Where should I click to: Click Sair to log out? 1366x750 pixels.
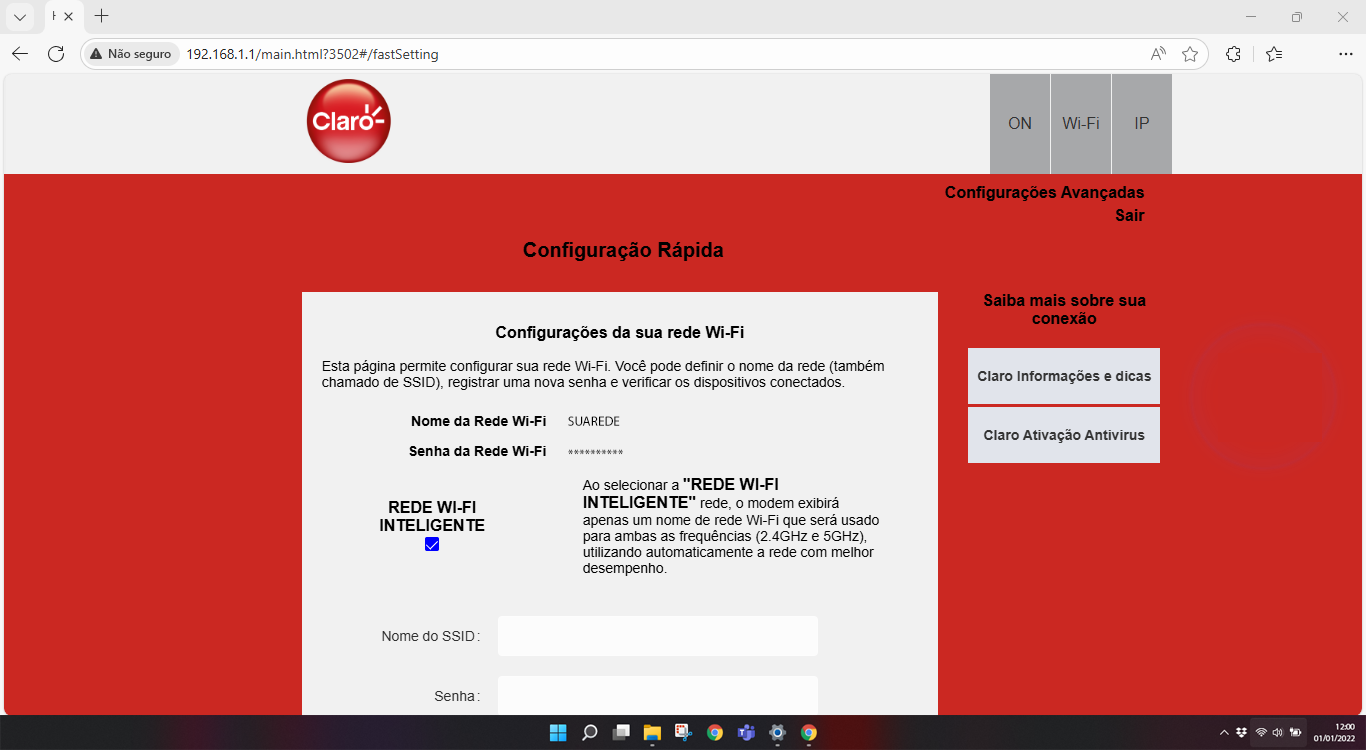click(1129, 215)
